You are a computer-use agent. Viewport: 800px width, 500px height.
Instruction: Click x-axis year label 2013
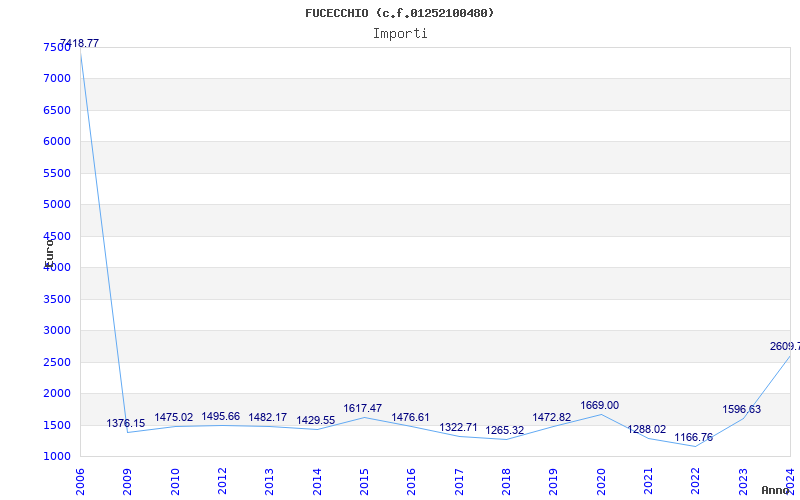pyautogui.click(x=269, y=482)
